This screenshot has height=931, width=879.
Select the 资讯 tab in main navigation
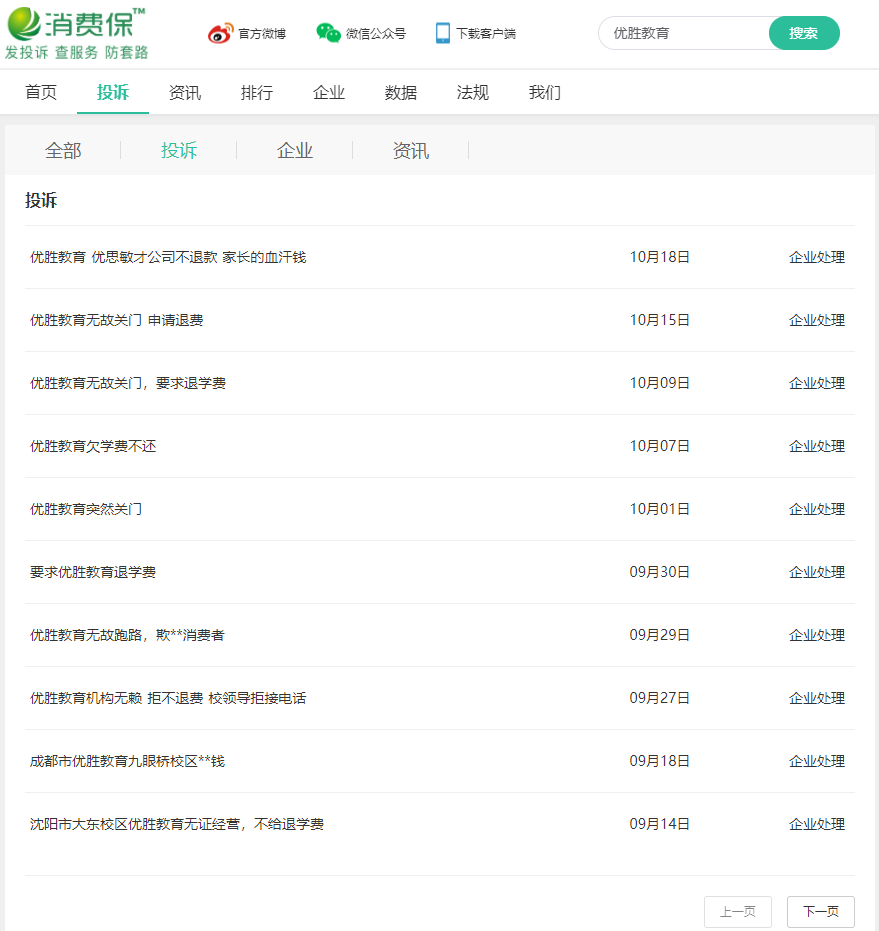coord(185,92)
